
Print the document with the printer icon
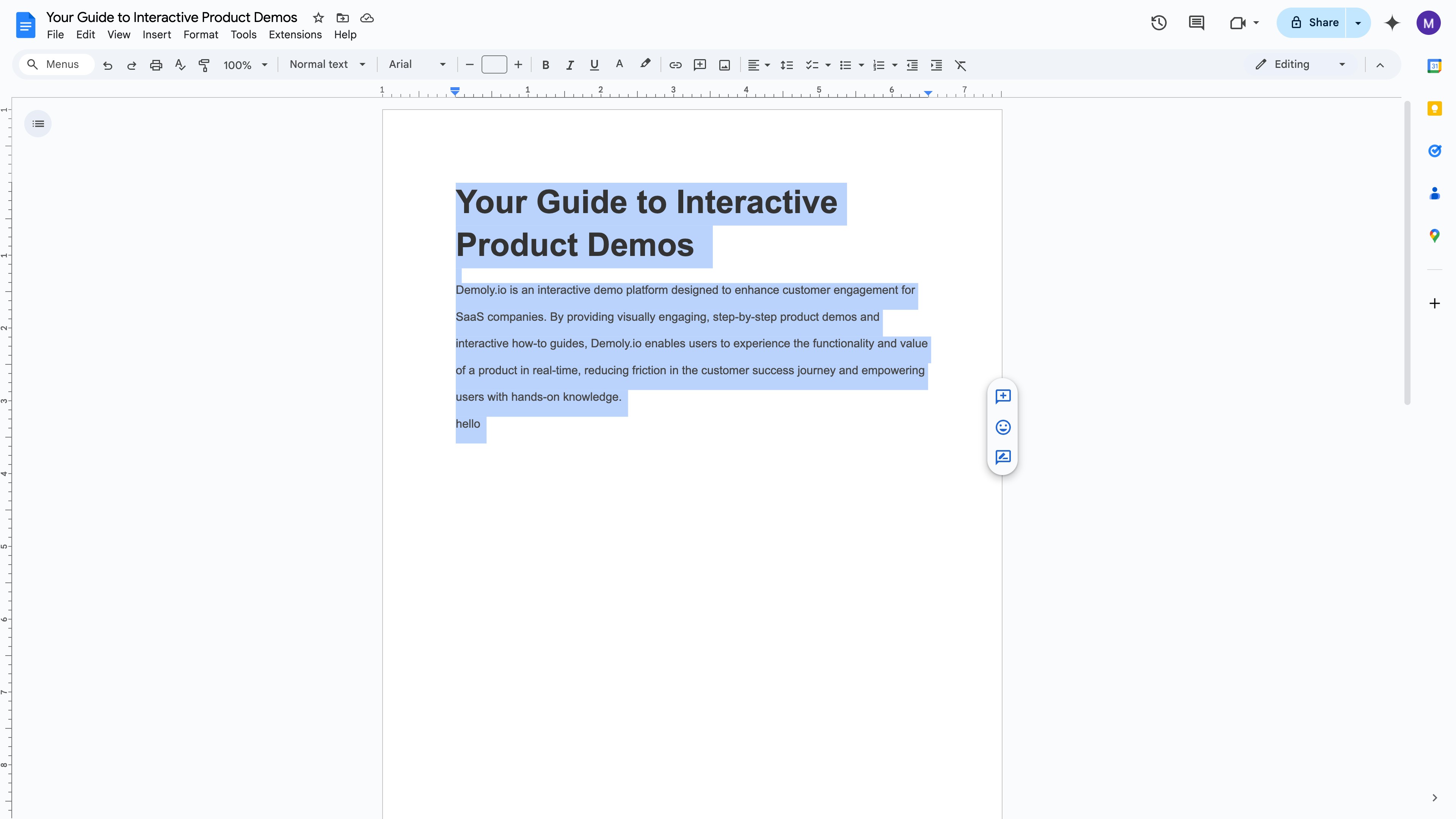coord(156,66)
